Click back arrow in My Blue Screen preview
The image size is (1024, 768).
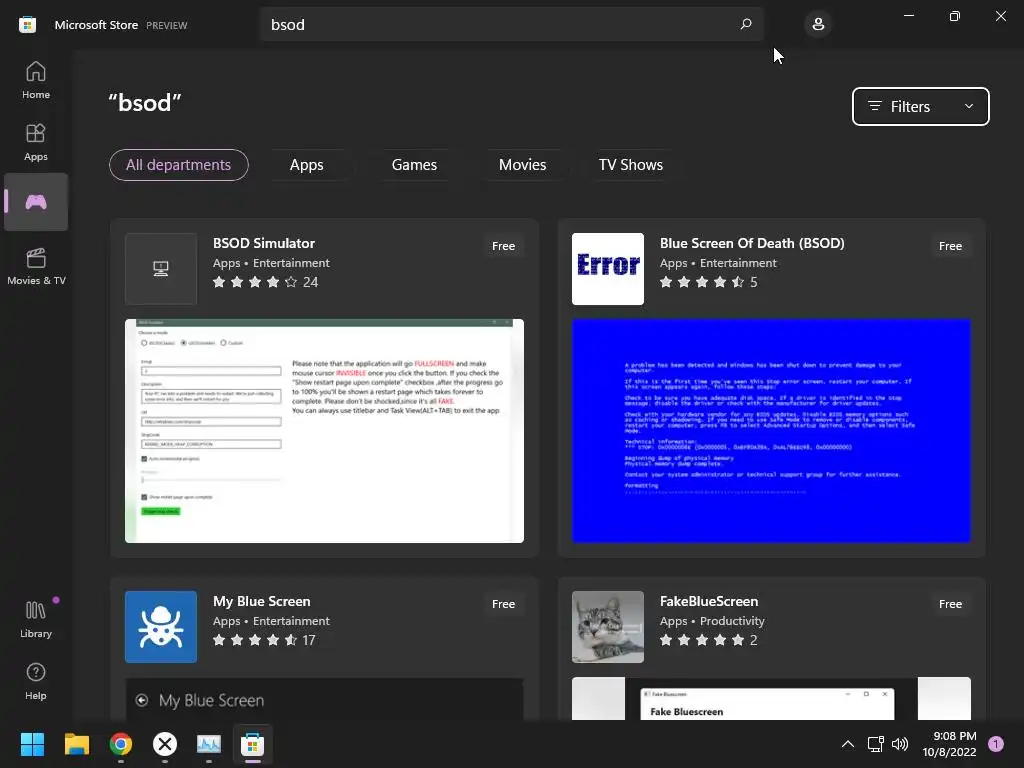pyautogui.click(x=142, y=700)
